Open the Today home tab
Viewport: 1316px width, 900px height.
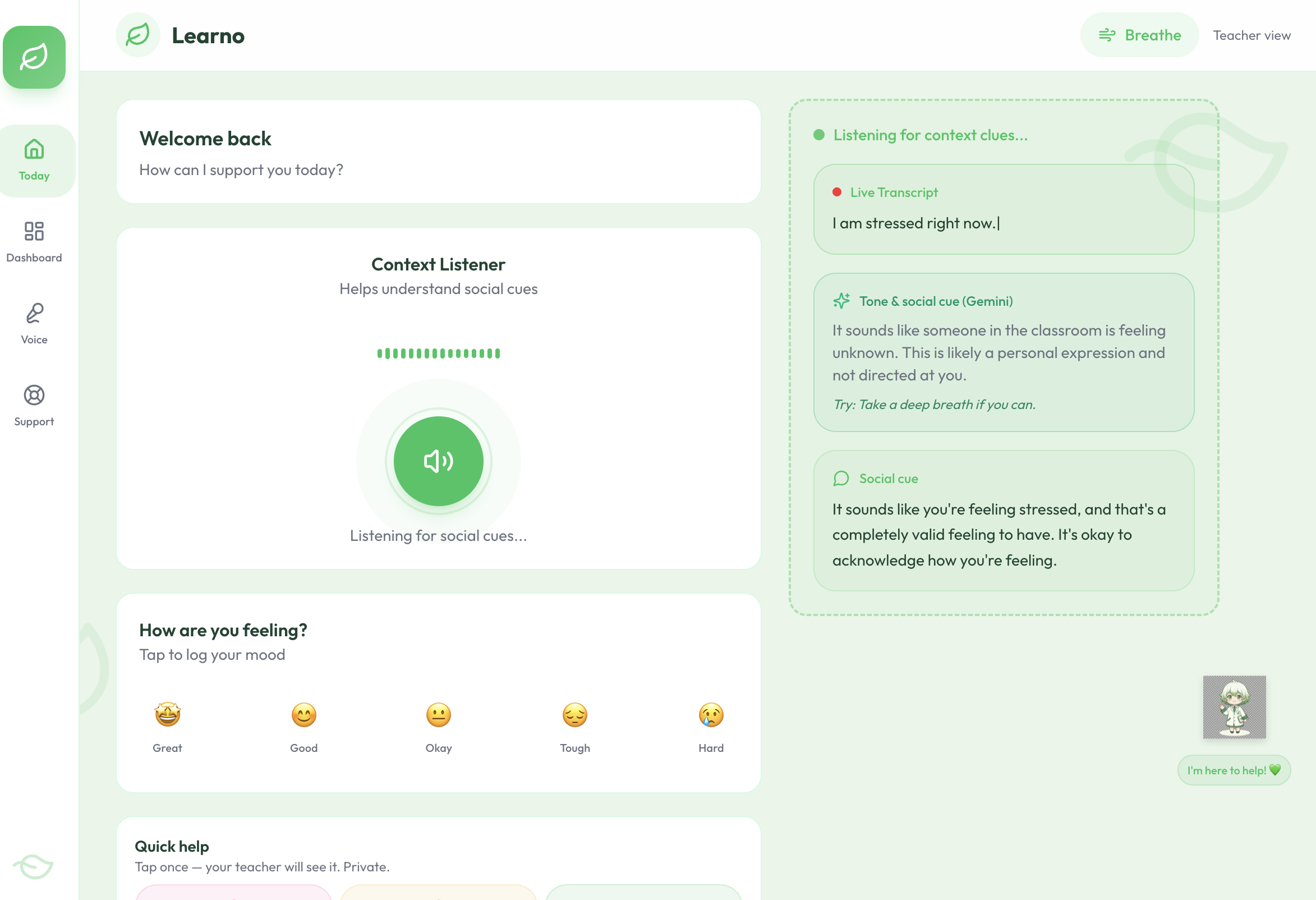pyautogui.click(x=34, y=160)
